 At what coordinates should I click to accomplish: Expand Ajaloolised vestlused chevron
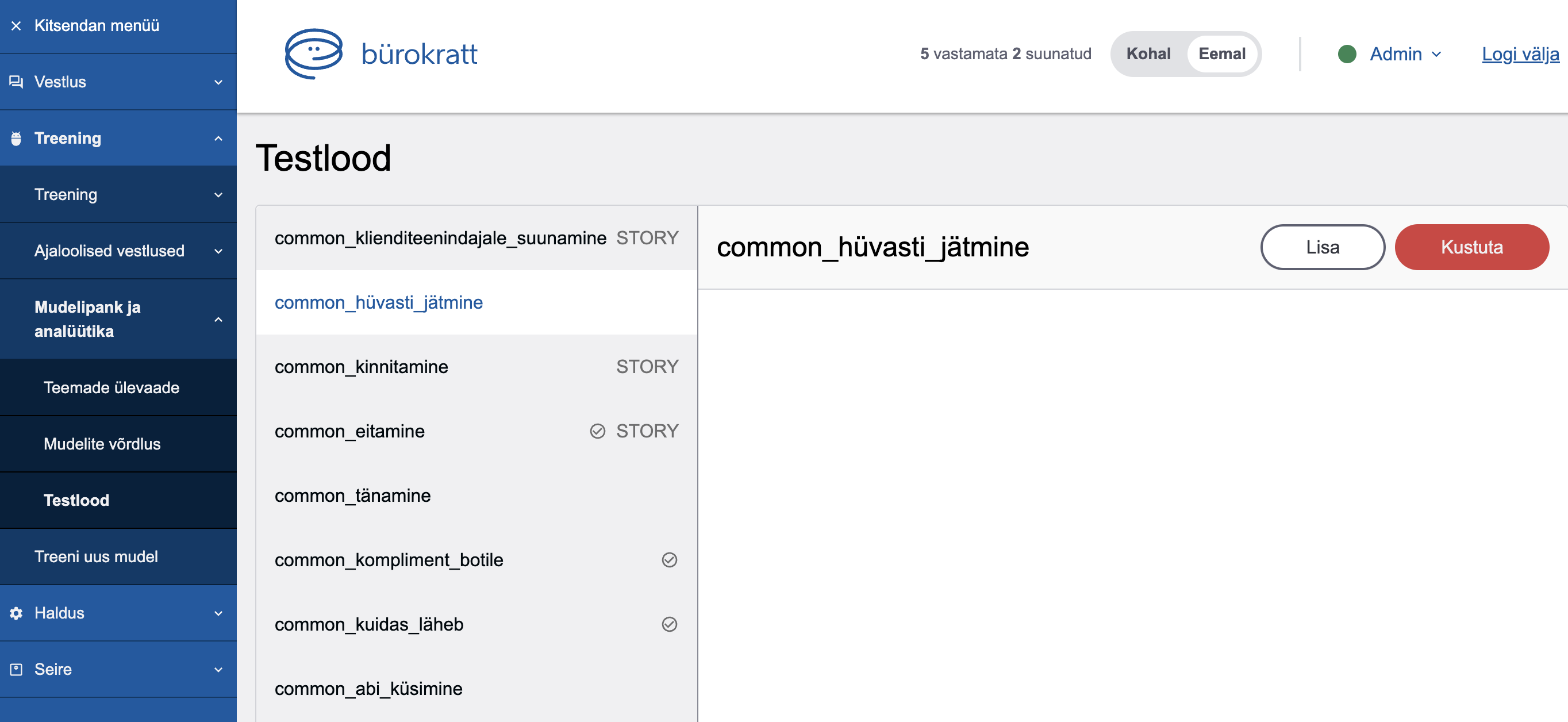[218, 251]
